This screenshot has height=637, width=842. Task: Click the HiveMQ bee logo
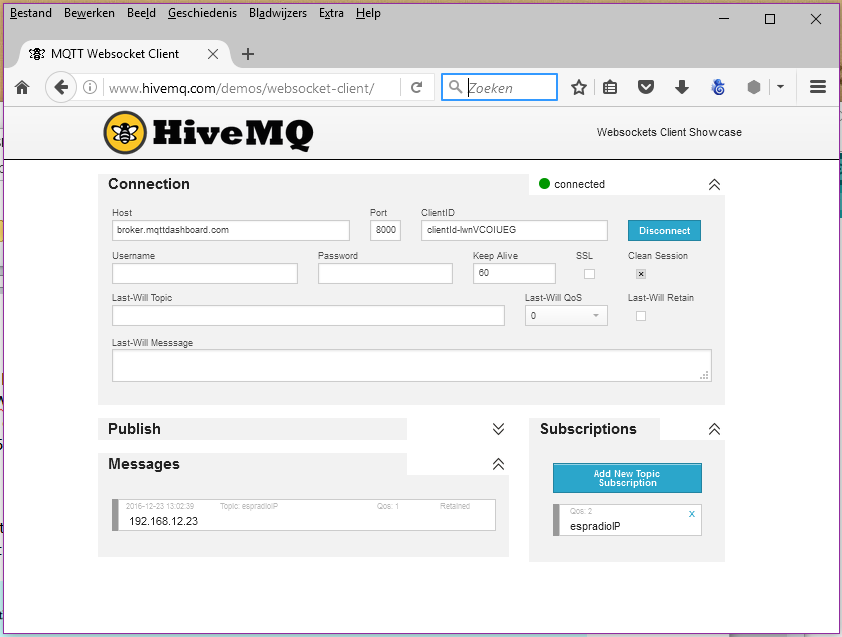(x=125, y=133)
